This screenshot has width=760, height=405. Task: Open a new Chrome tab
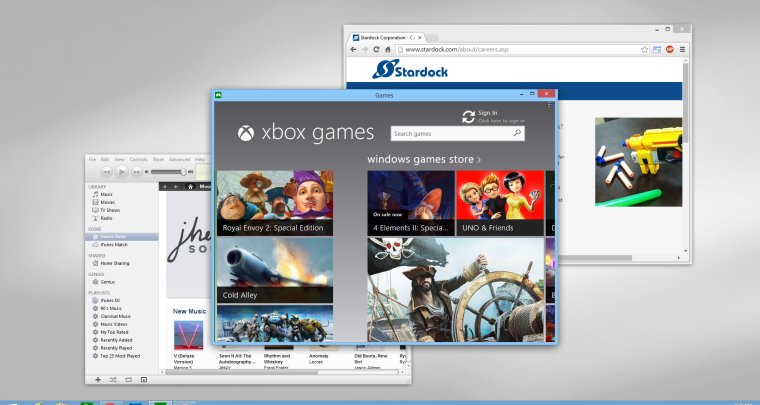pos(432,38)
